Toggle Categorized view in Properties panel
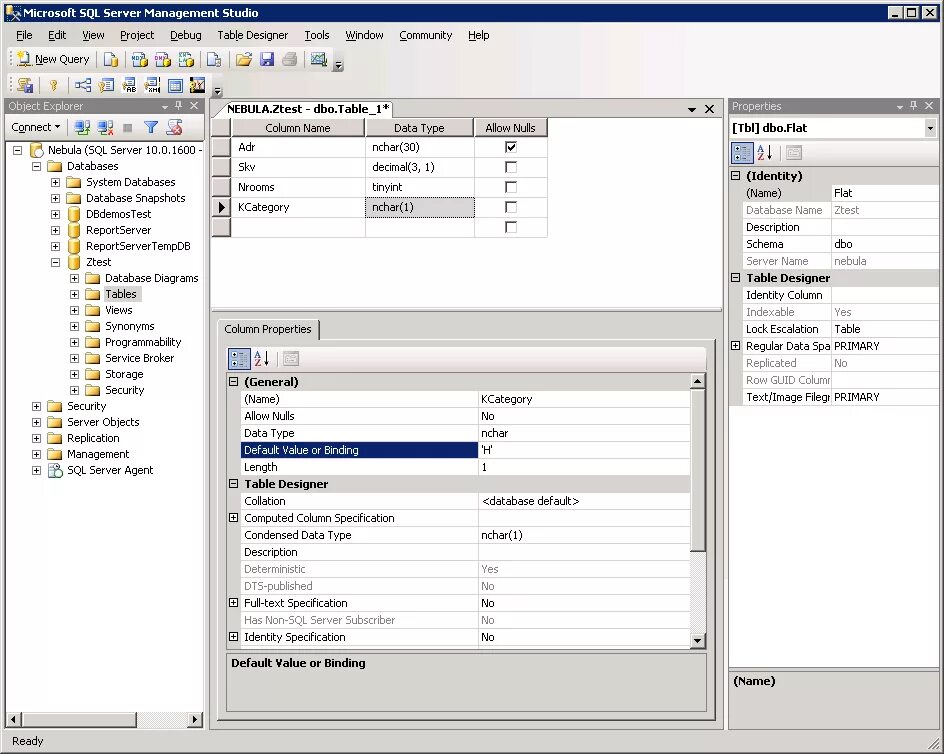The image size is (944, 754). [x=742, y=153]
